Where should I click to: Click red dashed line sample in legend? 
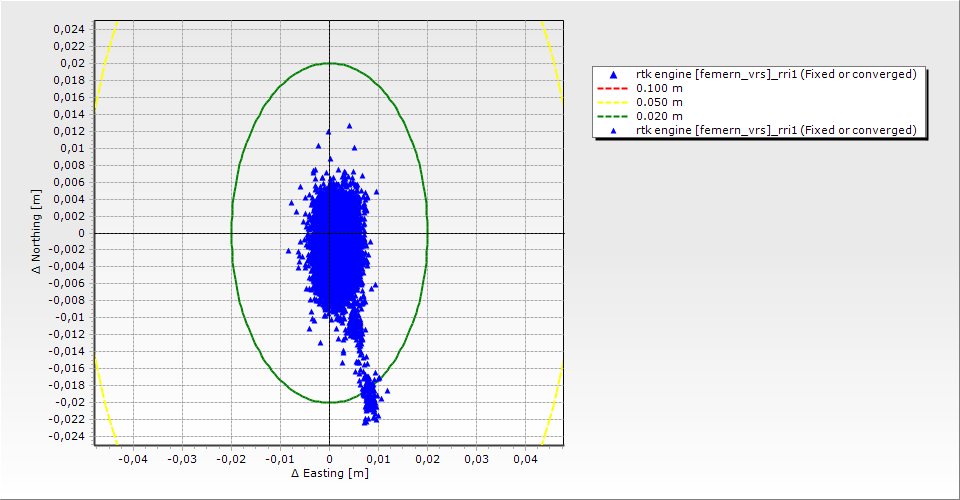coord(613,89)
